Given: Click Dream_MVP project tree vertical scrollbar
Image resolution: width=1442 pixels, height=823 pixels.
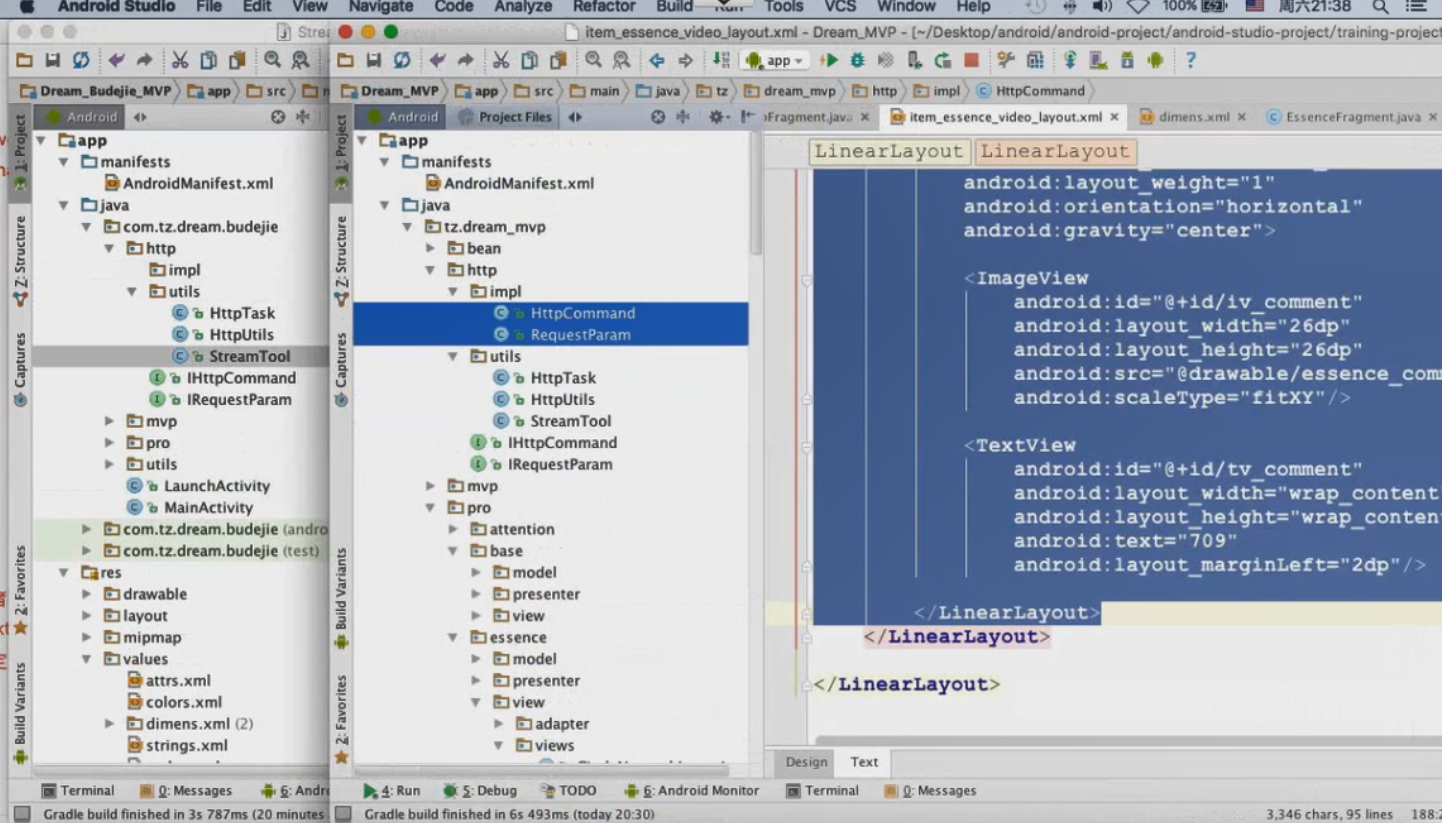Looking at the screenshot, I should 757,192.
